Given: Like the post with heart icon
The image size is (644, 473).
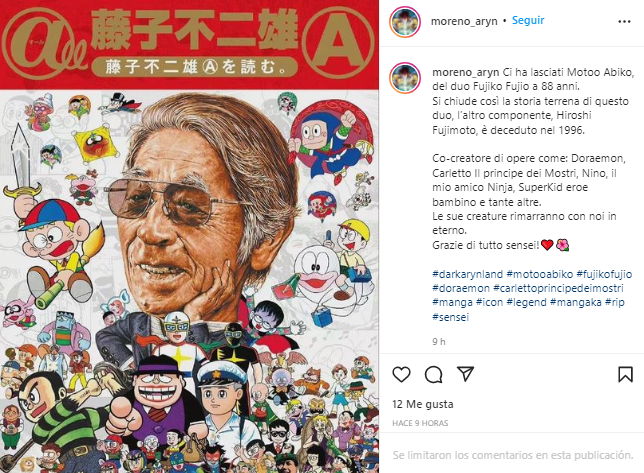Looking at the screenshot, I should tap(401, 374).
